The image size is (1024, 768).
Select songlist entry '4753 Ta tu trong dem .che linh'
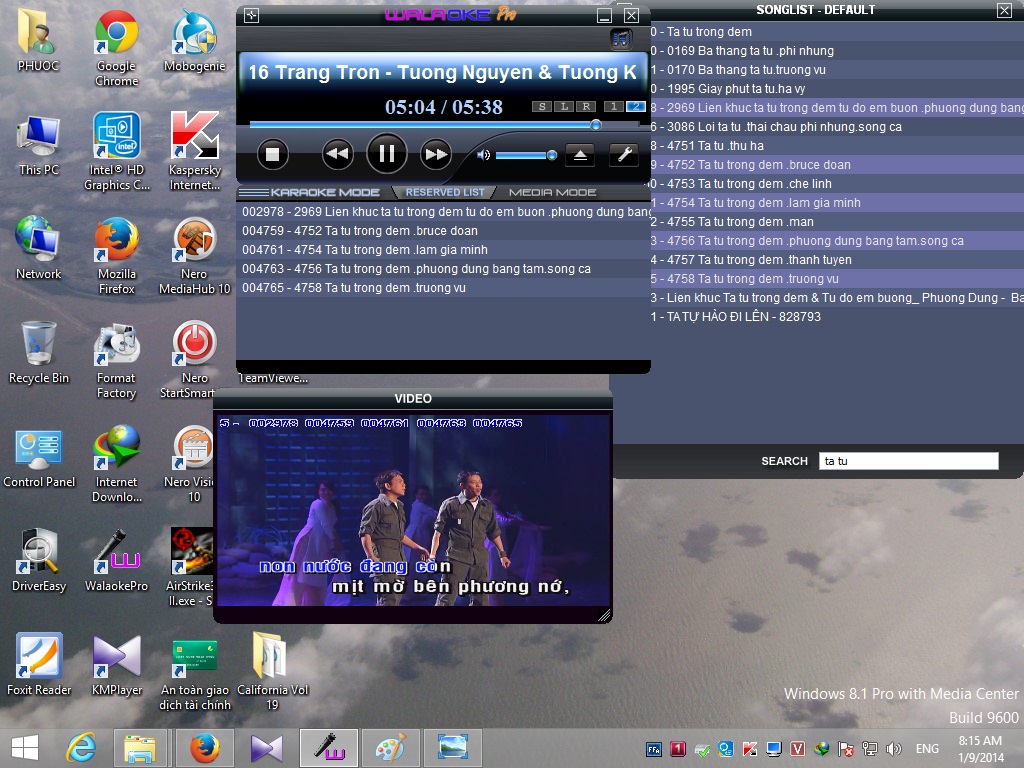(837, 184)
